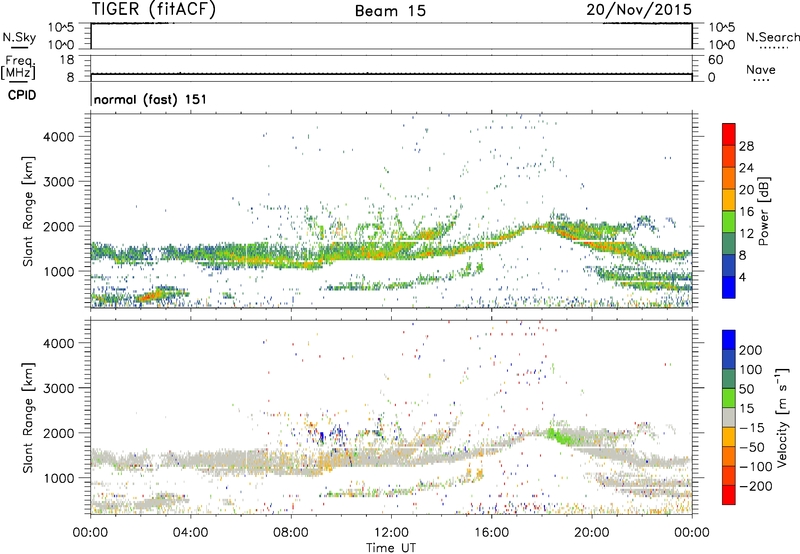The height and width of the screenshot is (554, 800).
Task: Click the 18 tick on frequency axis
Action: point(67,60)
